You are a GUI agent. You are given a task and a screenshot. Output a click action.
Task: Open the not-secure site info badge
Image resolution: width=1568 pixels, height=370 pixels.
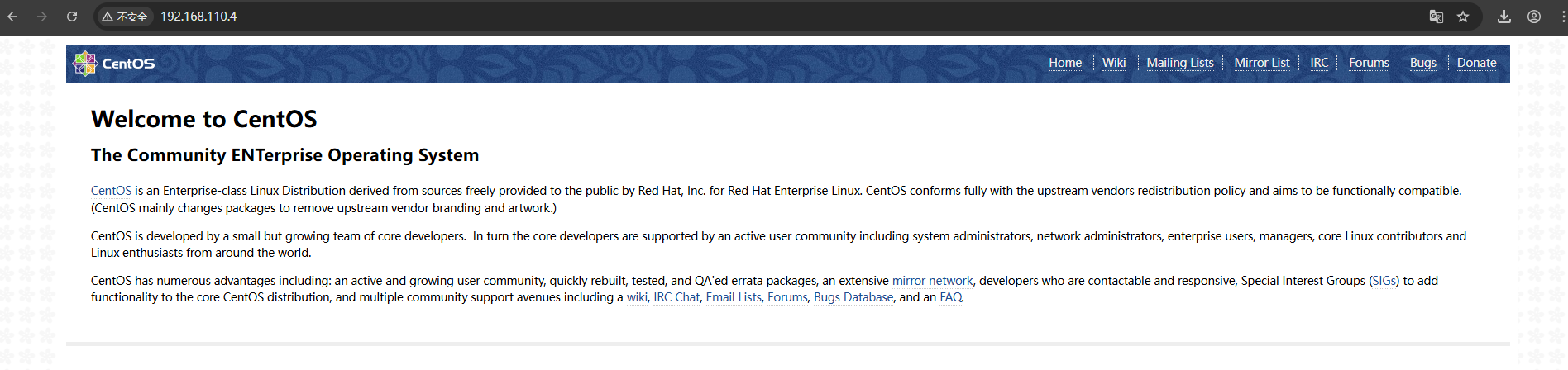coord(125,17)
